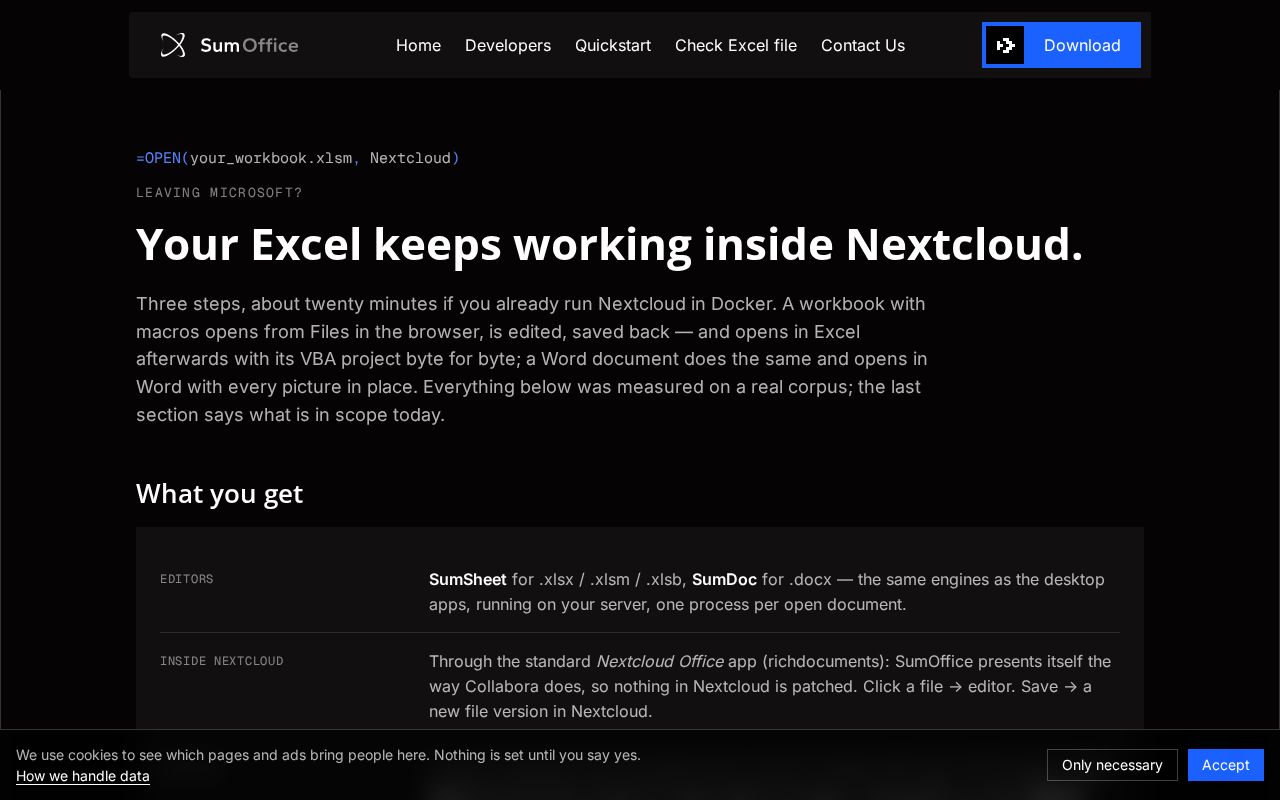This screenshot has width=1280, height=800.
Task: Click the bold SumDoc text
Action: (x=724, y=579)
